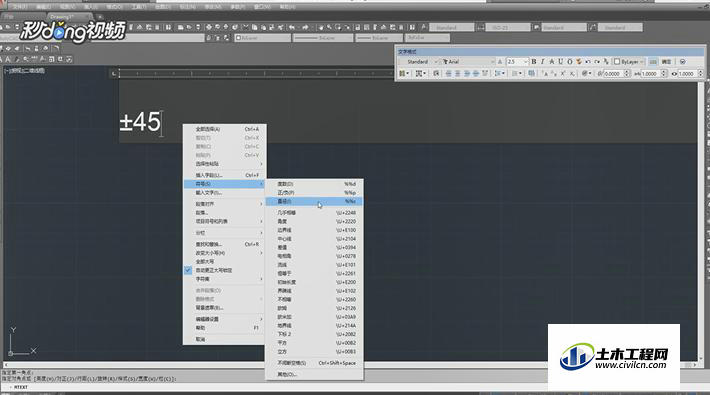Screen dimensions: 710x395
Task: Click the layer color square in top properties toolbar
Action: [x=238, y=38]
